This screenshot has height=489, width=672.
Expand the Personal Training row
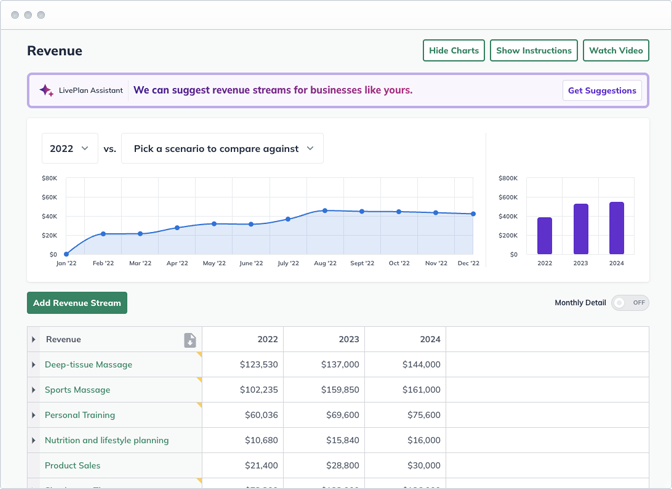tap(34, 415)
